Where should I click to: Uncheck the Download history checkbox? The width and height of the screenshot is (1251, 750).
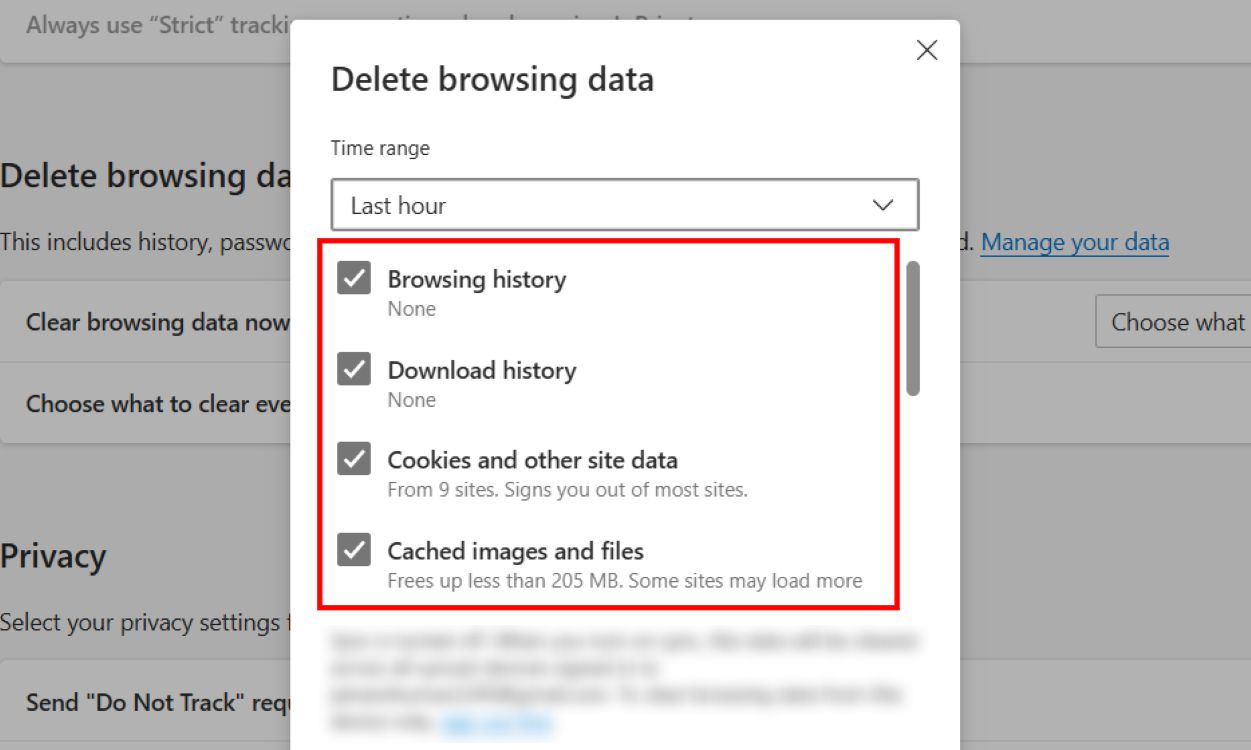tap(354, 370)
